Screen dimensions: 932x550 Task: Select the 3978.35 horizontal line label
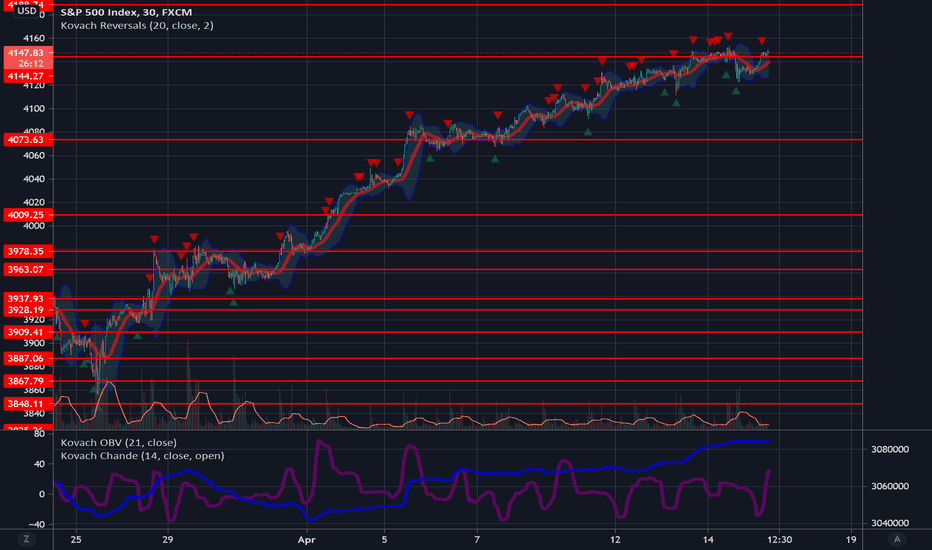click(28, 252)
